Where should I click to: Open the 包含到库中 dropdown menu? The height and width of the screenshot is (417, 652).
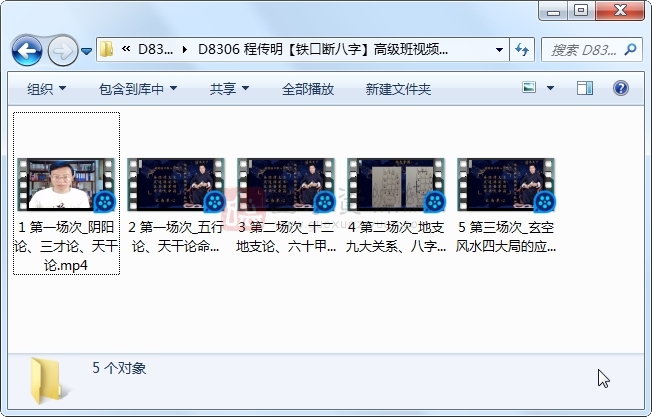(x=138, y=89)
